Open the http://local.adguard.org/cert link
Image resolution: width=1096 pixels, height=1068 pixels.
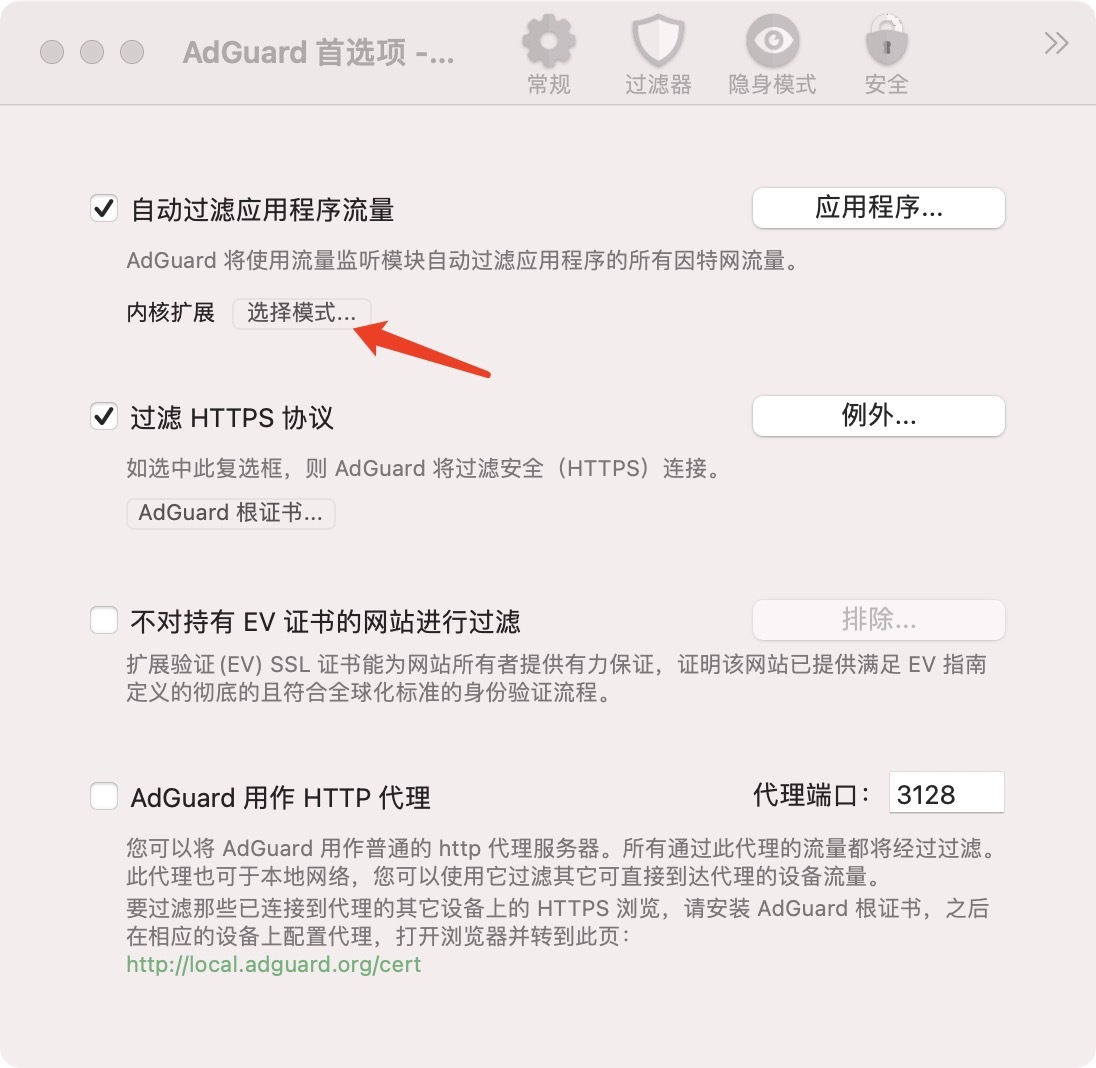click(x=274, y=965)
